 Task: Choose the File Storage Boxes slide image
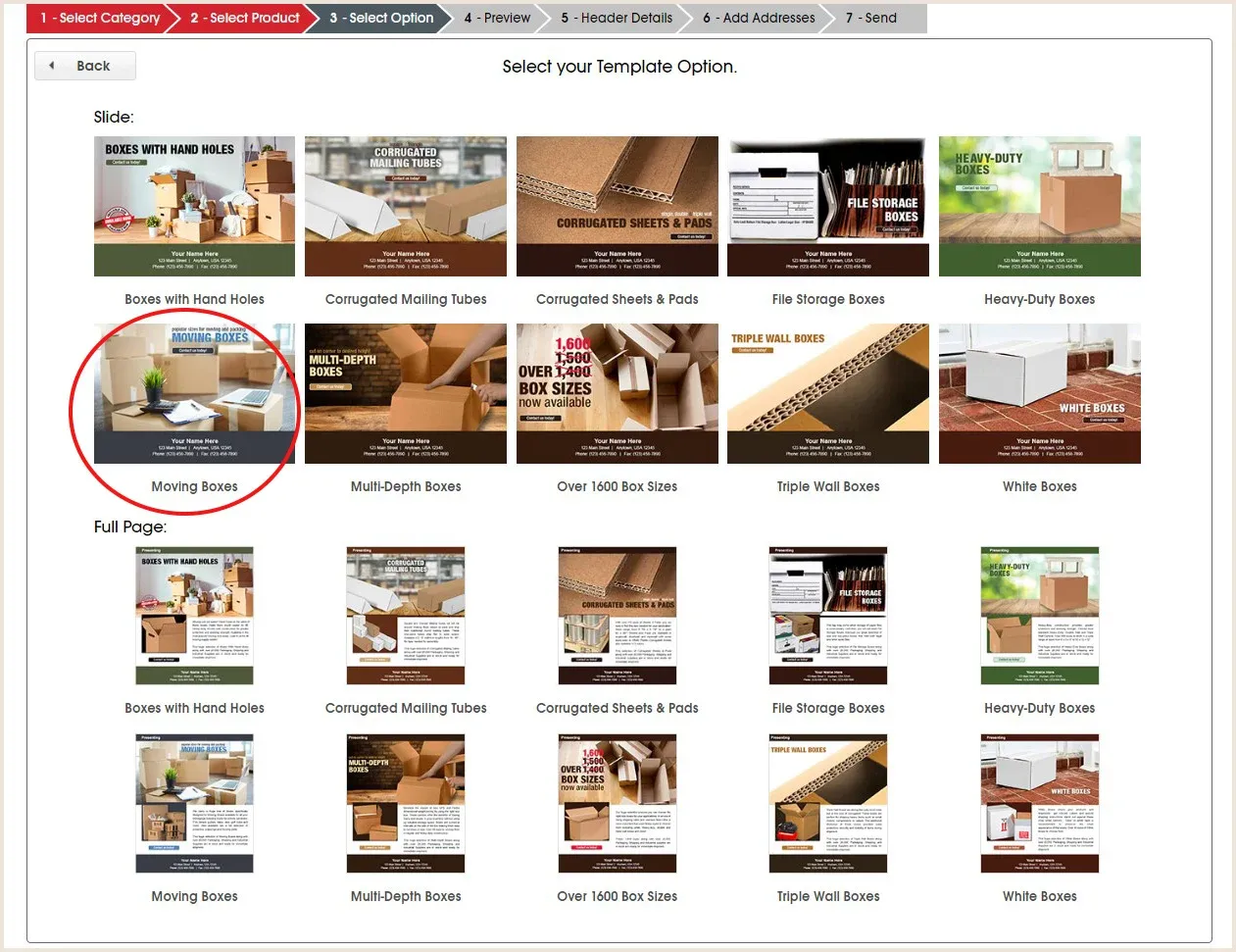point(828,206)
